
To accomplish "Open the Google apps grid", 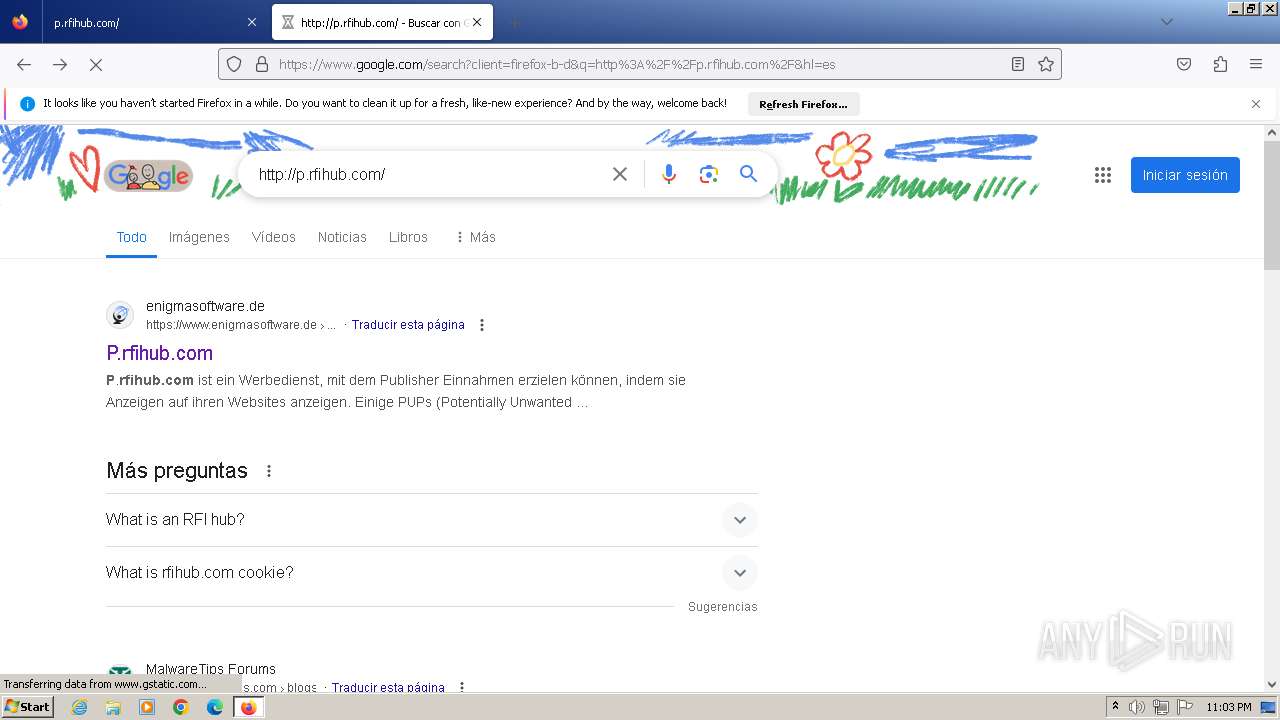I will [x=1103, y=175].
